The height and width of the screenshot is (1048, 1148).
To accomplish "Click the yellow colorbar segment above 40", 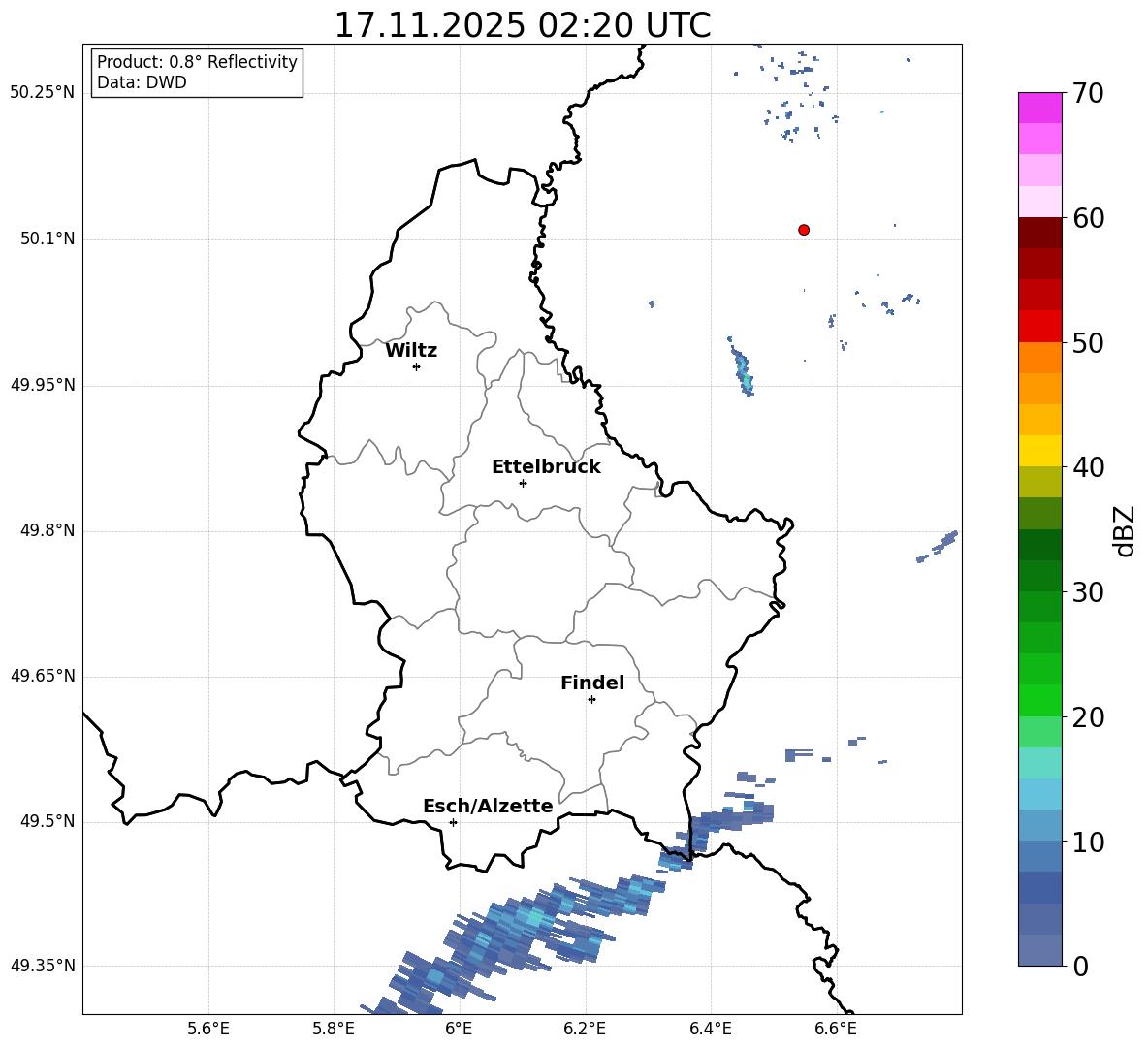I will point(1039,451).
